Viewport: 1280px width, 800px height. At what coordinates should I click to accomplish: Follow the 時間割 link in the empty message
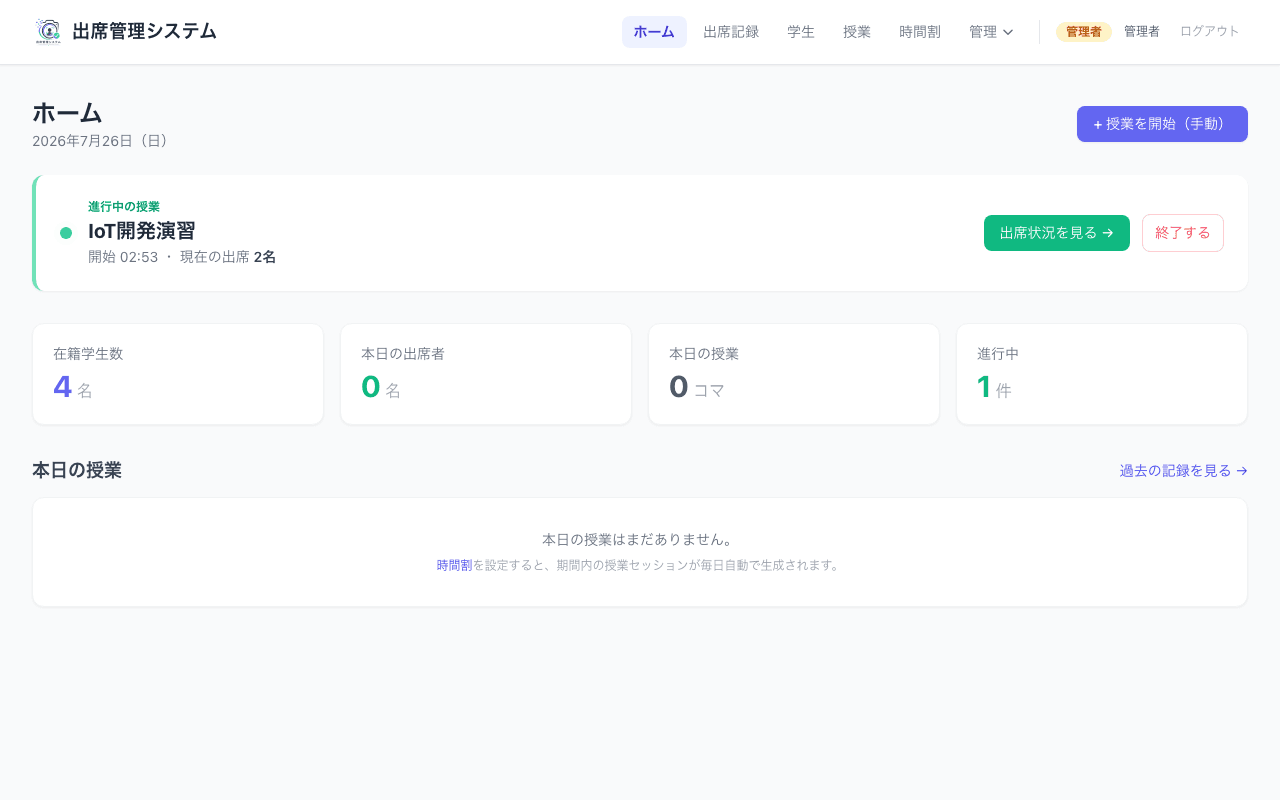pos(454,565)
